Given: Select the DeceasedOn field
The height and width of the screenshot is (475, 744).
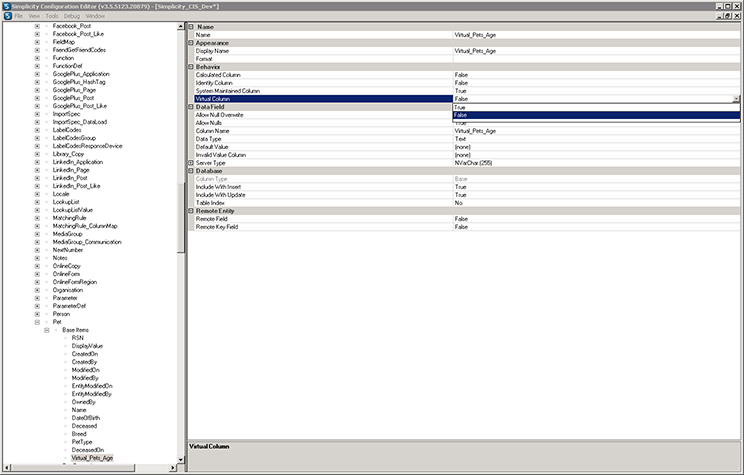Looking at the screenshot, I should click(x=88, y=450).
